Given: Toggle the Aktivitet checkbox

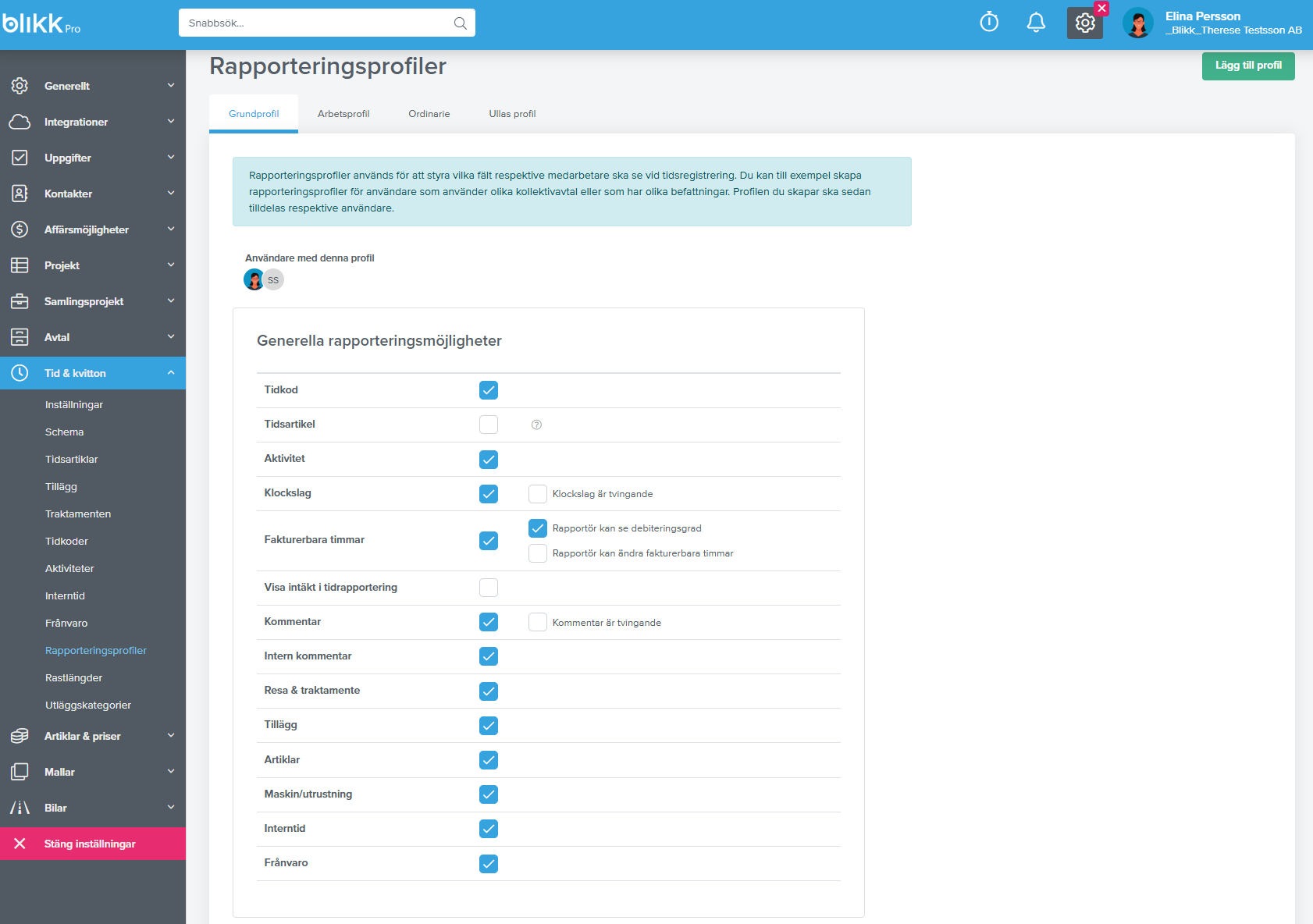Looking at the screenshot, I should [489, 460].
